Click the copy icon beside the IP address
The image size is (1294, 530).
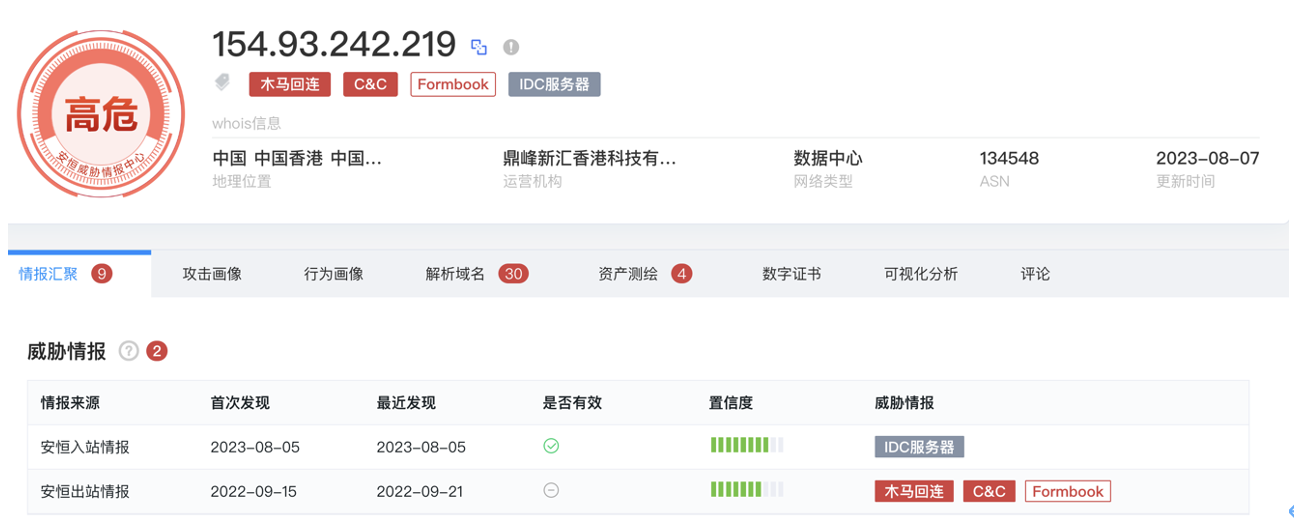point(479,47)
